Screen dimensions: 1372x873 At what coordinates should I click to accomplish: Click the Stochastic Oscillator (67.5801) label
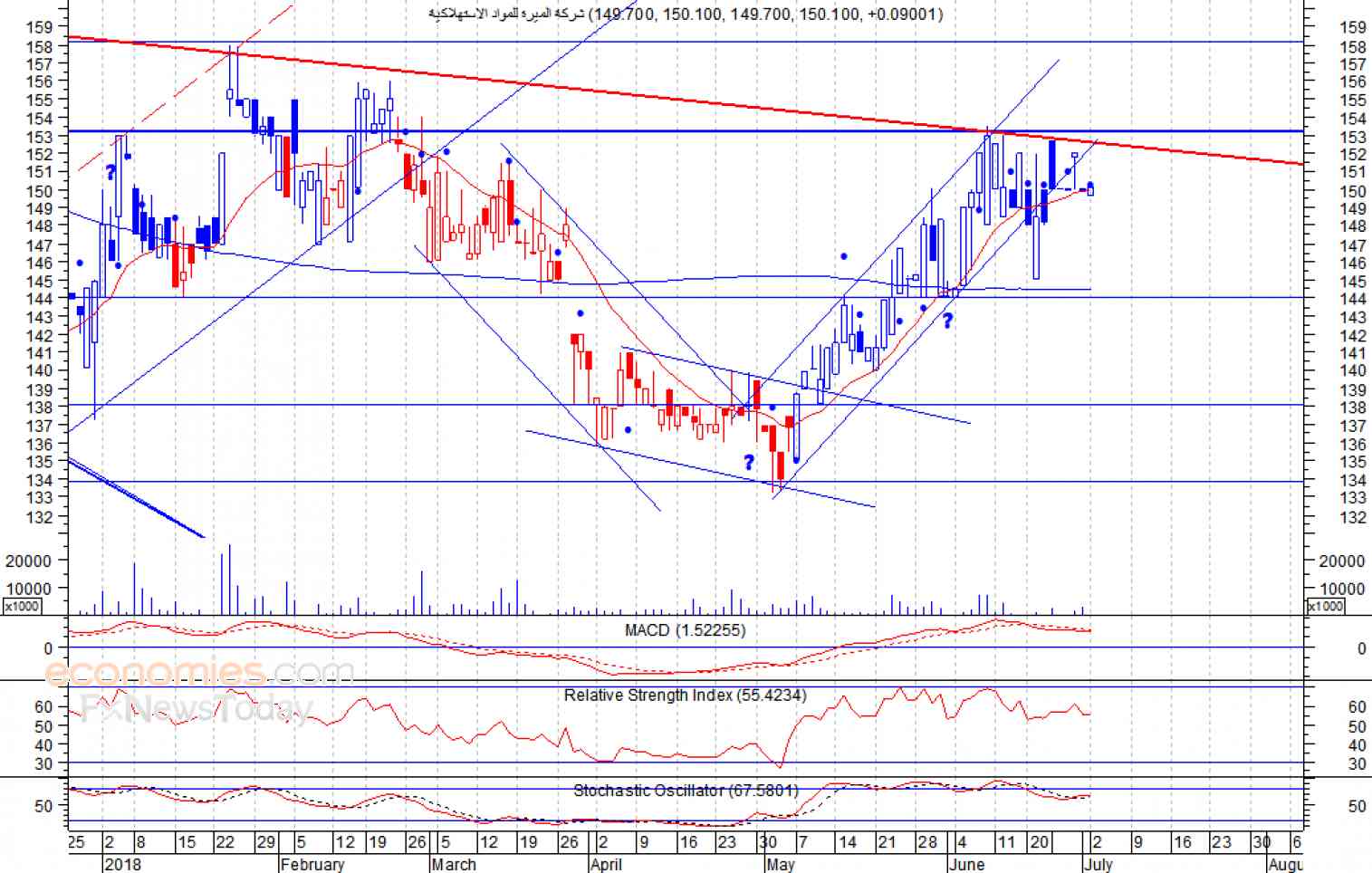coord(686,791)
